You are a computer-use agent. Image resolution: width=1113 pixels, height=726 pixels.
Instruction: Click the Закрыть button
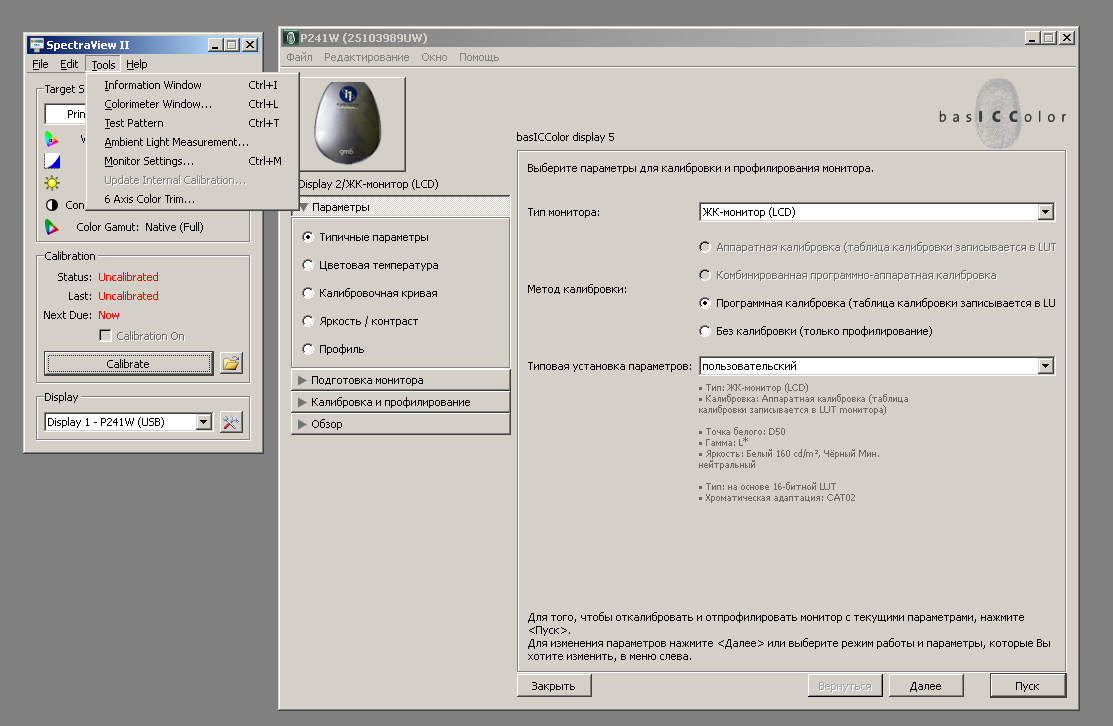pyautogui.click(x=554, y=686)
